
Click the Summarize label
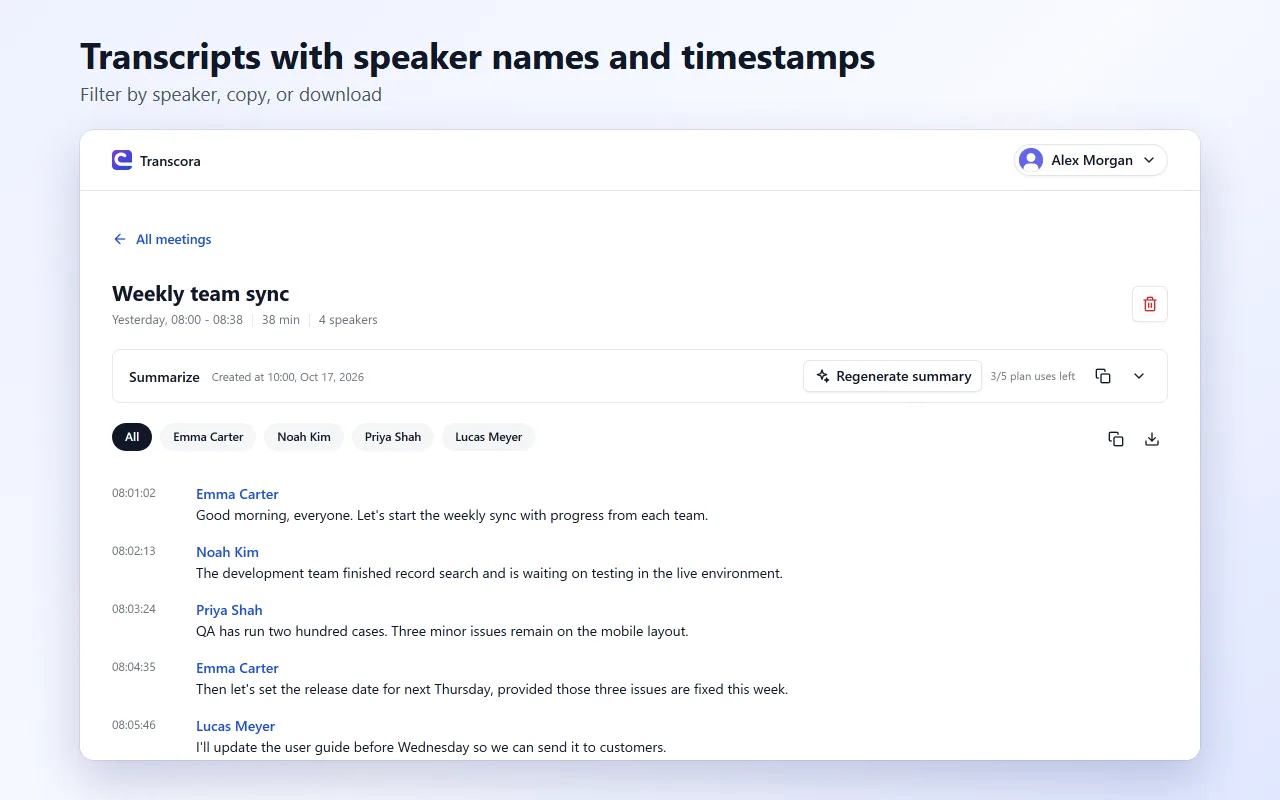(164, 377)
